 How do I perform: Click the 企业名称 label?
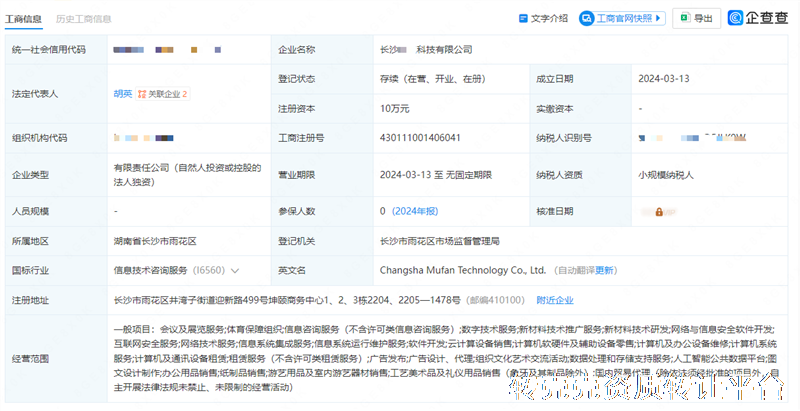296,49
